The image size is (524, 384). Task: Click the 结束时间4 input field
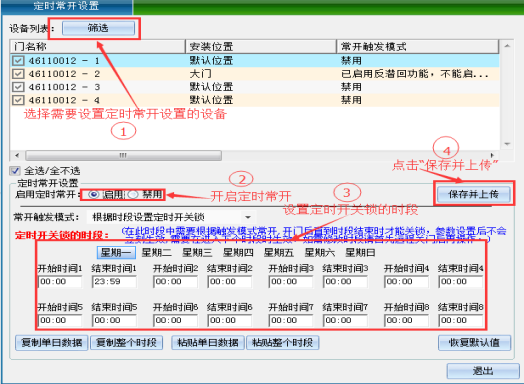click(x=461, y=281)
